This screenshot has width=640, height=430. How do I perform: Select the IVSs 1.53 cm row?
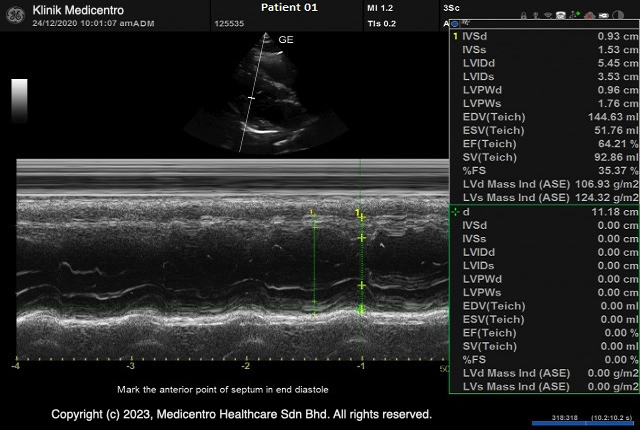point(544,49)
